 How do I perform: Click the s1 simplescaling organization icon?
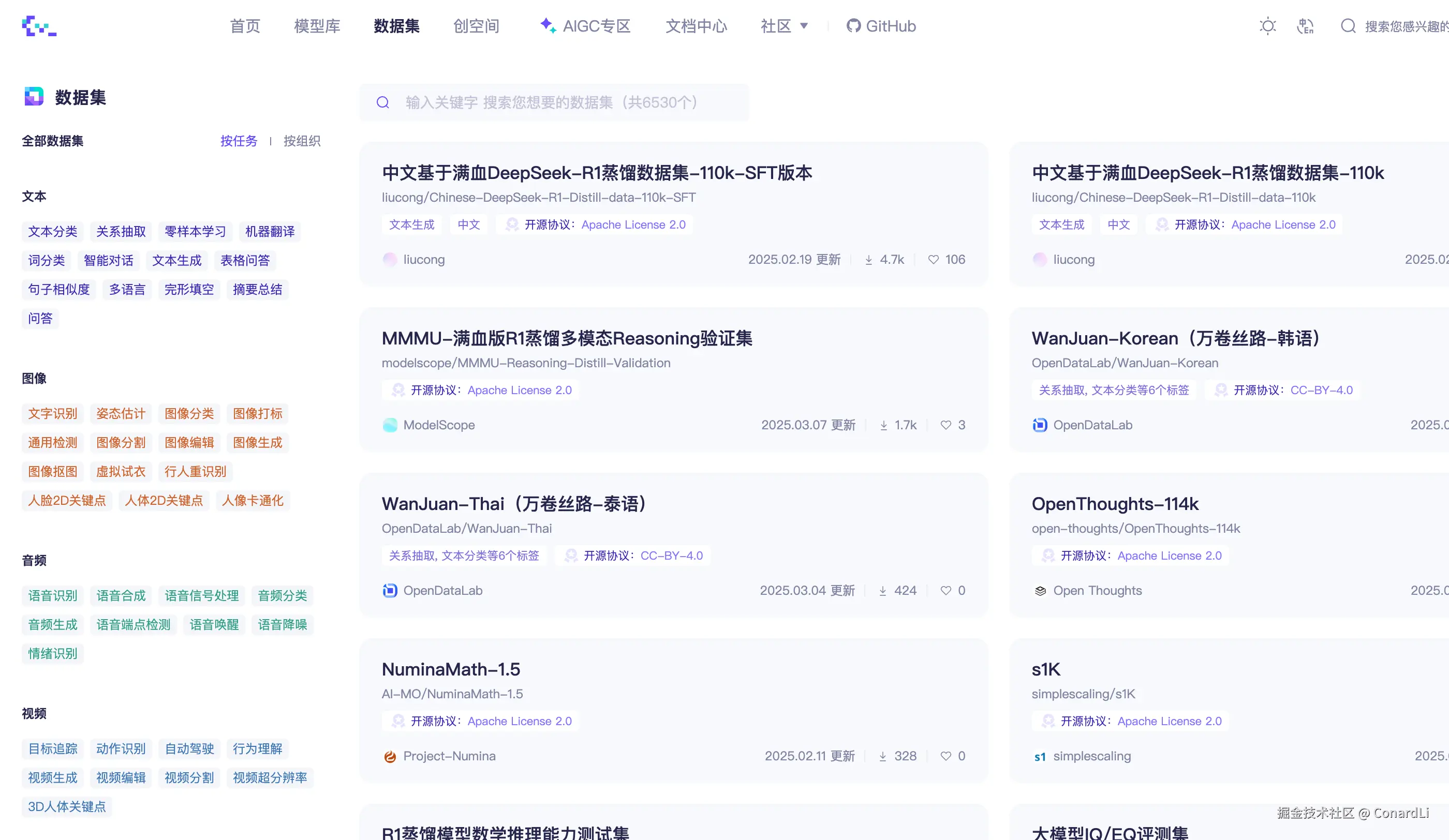coord(1040,756)
